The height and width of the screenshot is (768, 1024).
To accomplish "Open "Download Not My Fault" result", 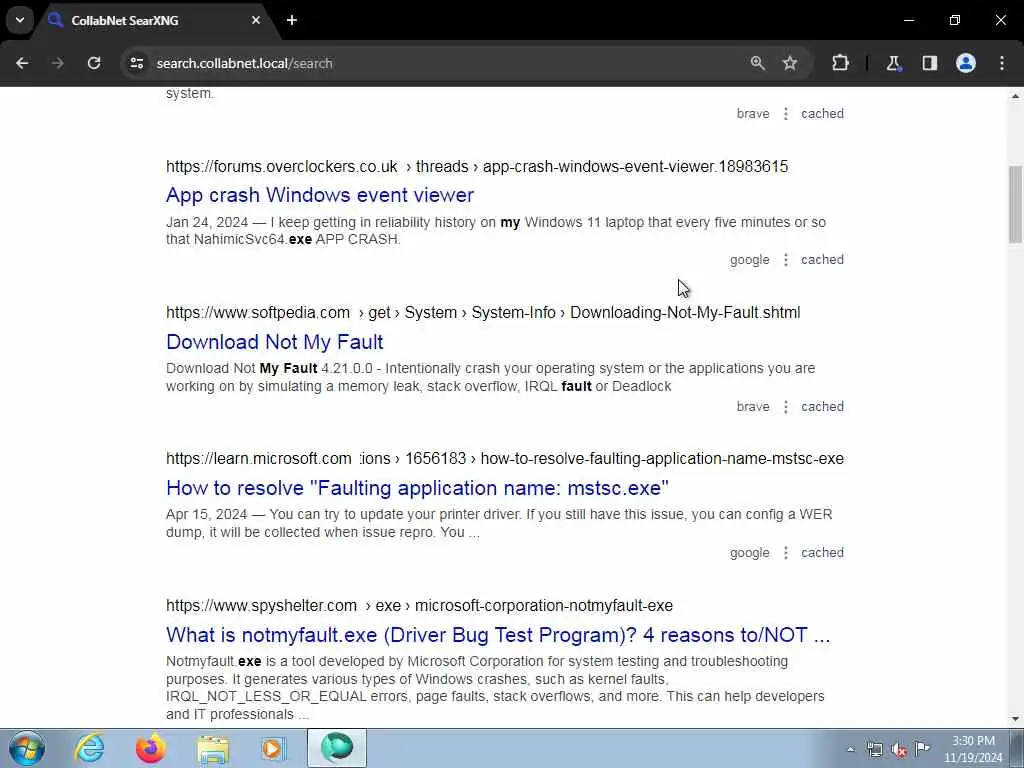I will (x=274, y=342).
